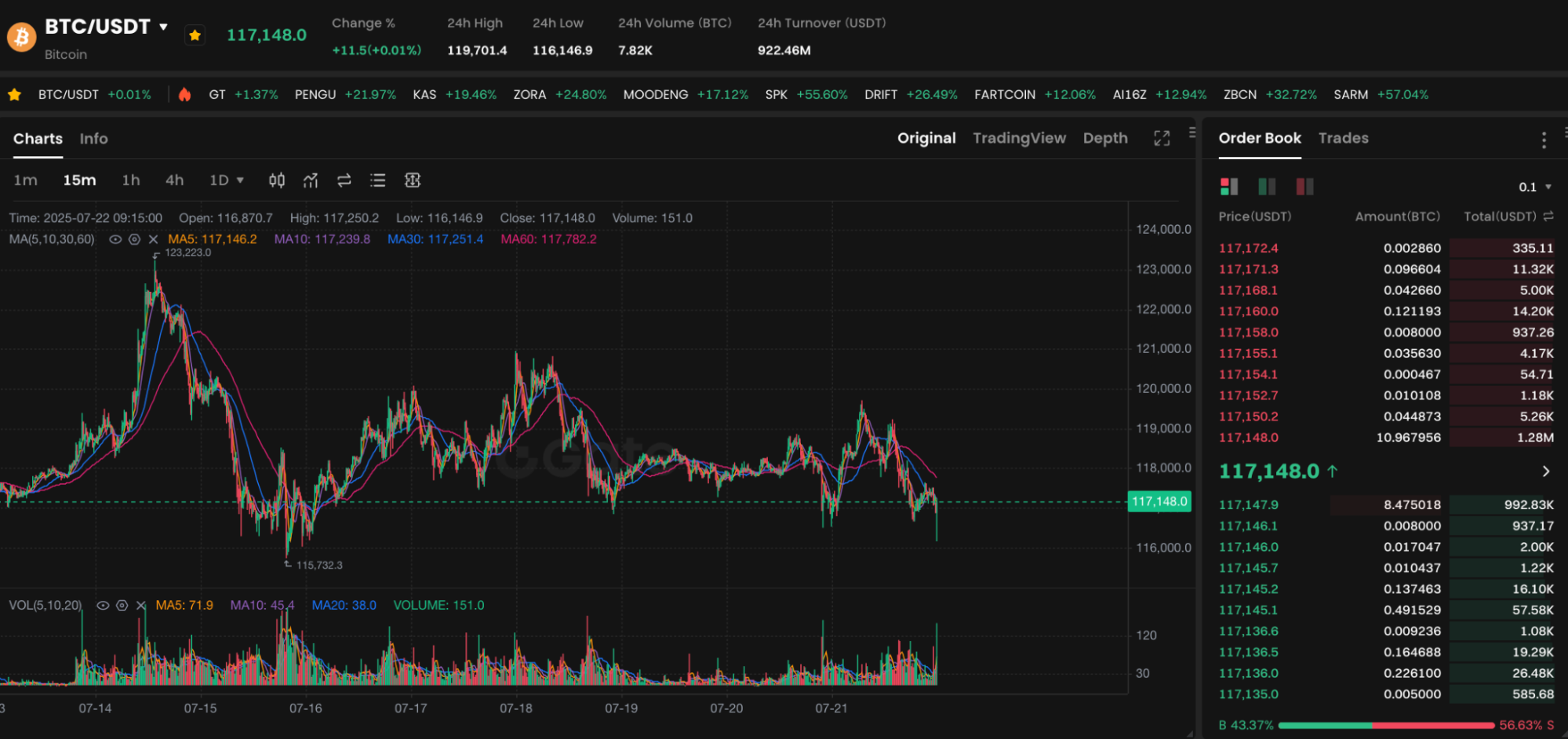Open the order book more options menu

point(1544,140)
